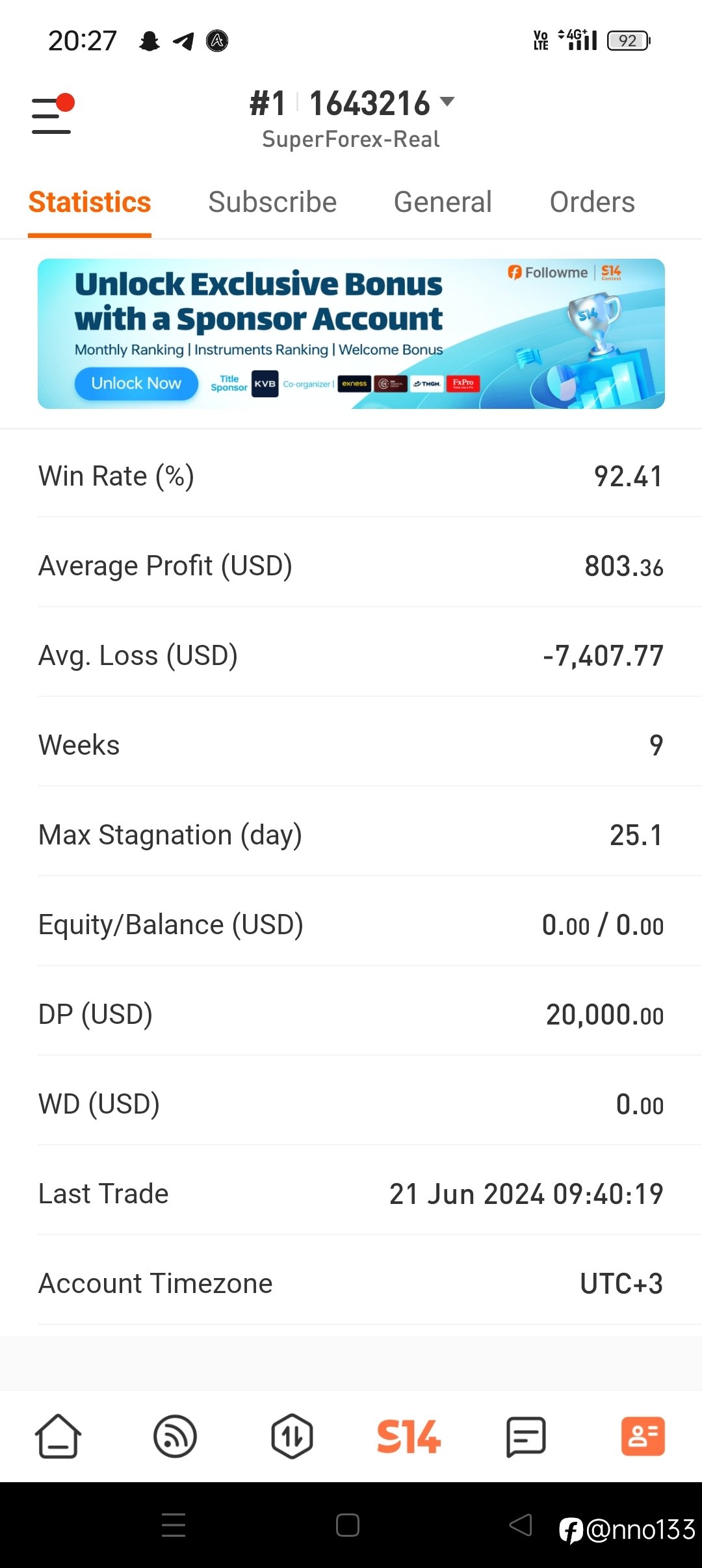
Task: Open the hamburger menu with red notification dot
Action: (53, 114)
